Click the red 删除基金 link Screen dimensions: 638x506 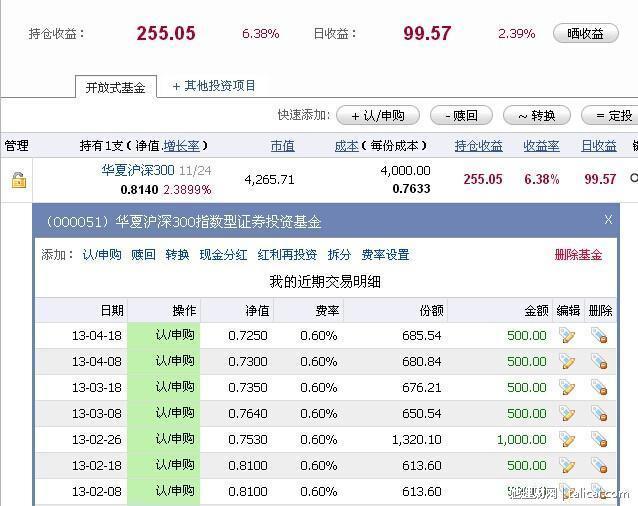(578, 255)
